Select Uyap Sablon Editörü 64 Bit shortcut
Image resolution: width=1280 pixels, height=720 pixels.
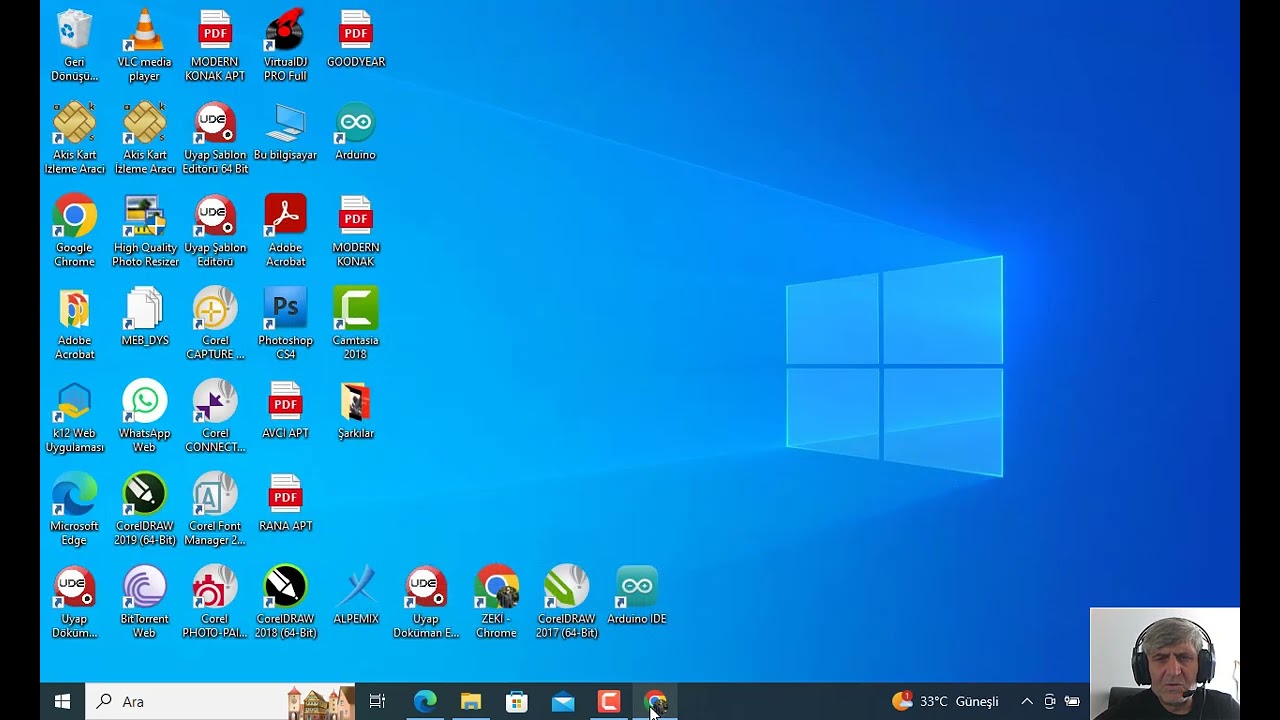(215, 139)
